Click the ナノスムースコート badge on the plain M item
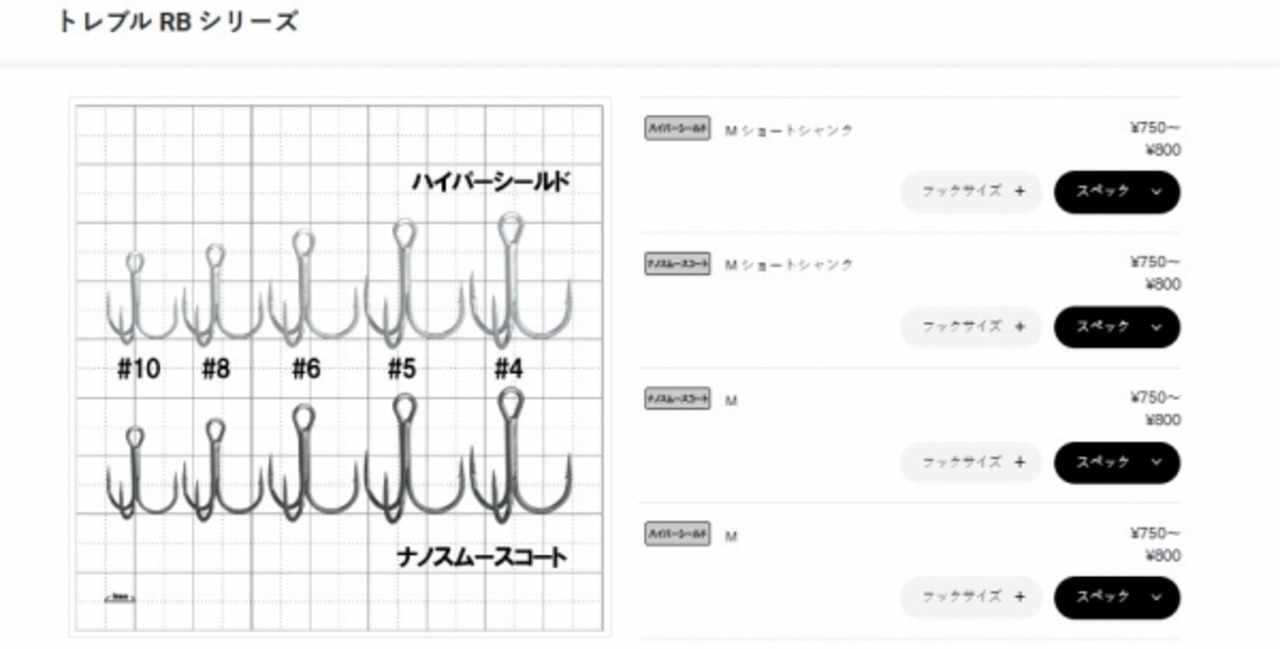This screenshot has width=1280, height=649. 677,399
